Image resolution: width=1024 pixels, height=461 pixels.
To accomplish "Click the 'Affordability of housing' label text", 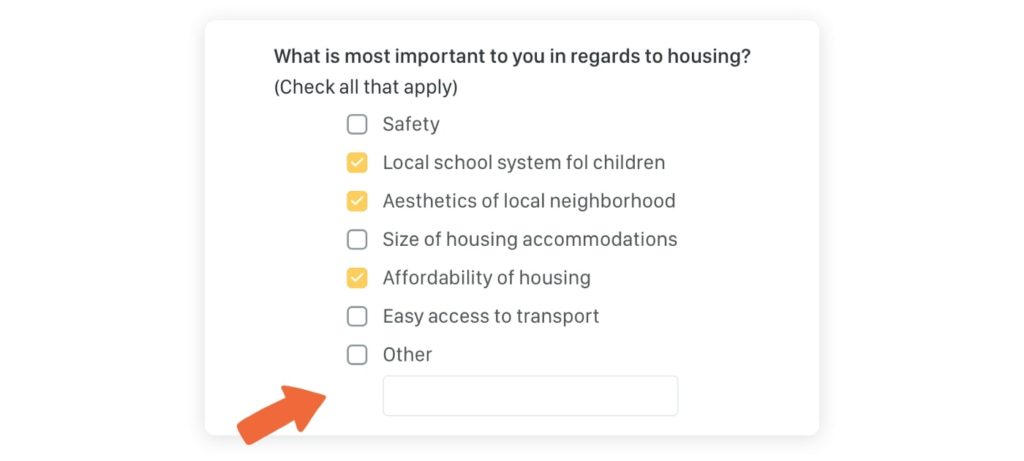I will tap(487, 278).
